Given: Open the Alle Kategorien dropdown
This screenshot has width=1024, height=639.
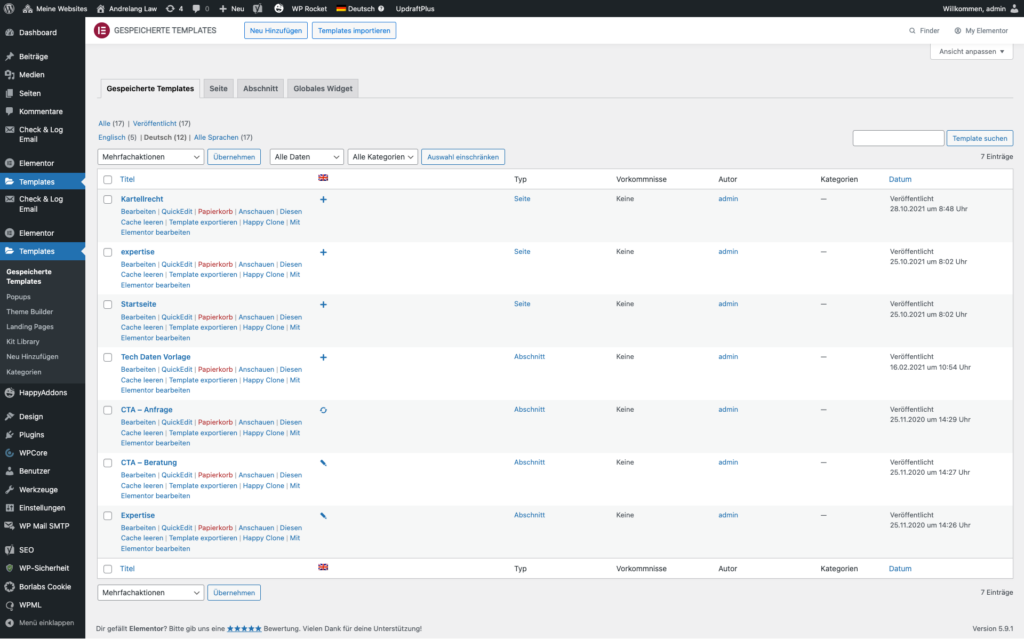Looking at the screenshot, I should tap(383, 157).
